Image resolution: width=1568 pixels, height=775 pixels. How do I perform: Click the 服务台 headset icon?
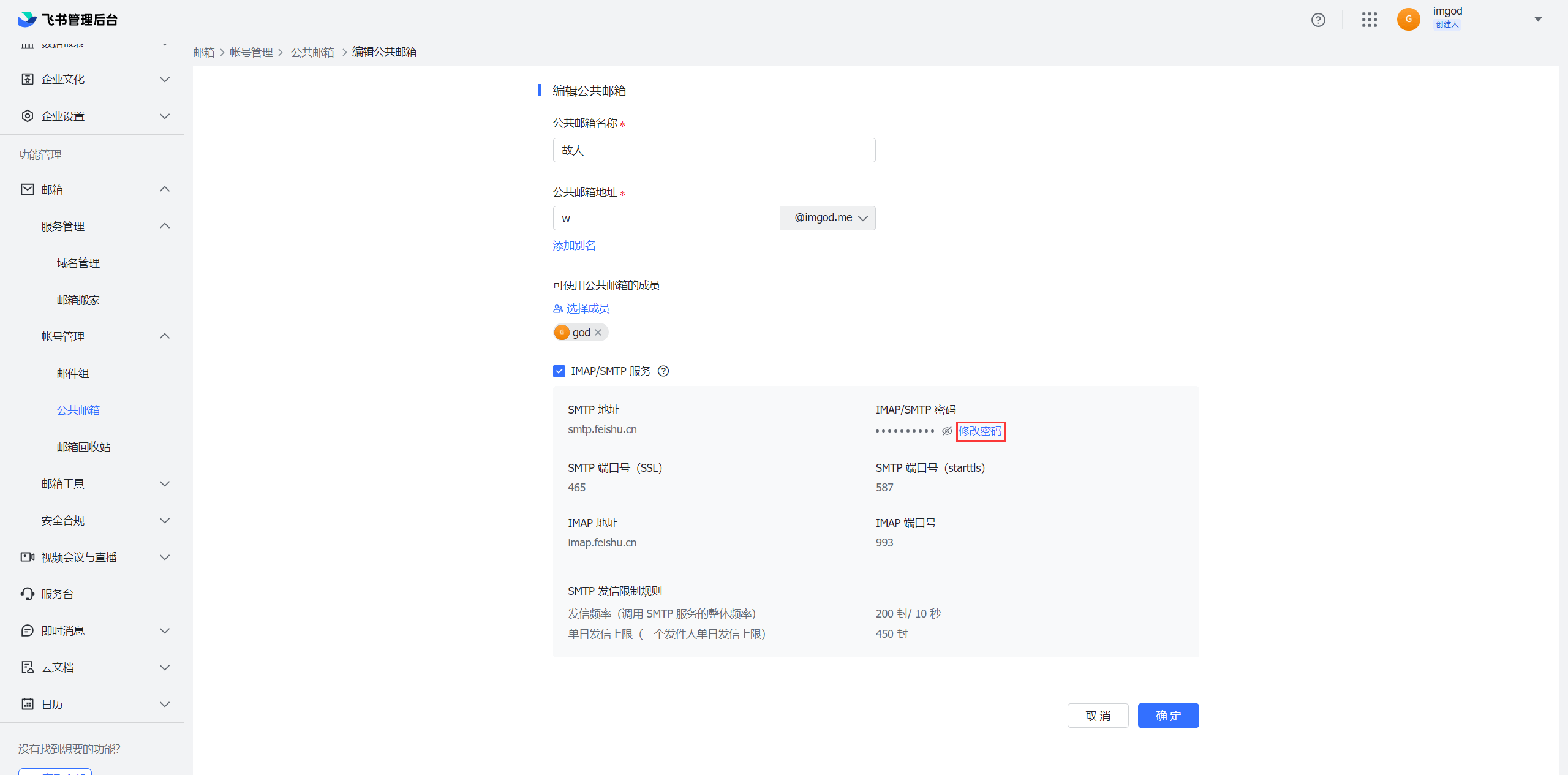pos(28,594)
